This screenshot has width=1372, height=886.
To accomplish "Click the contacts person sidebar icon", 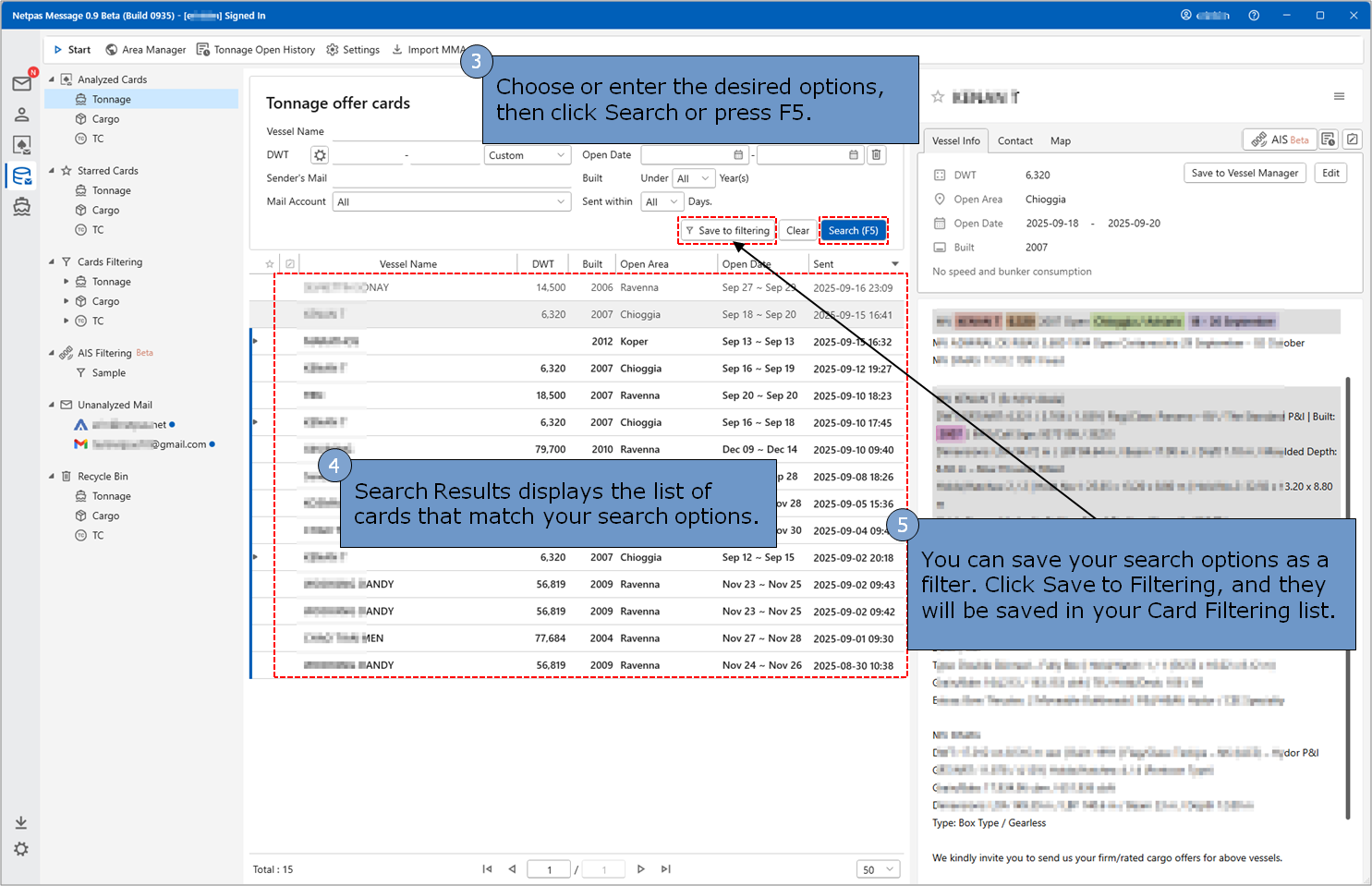I will tap(21, 115).
